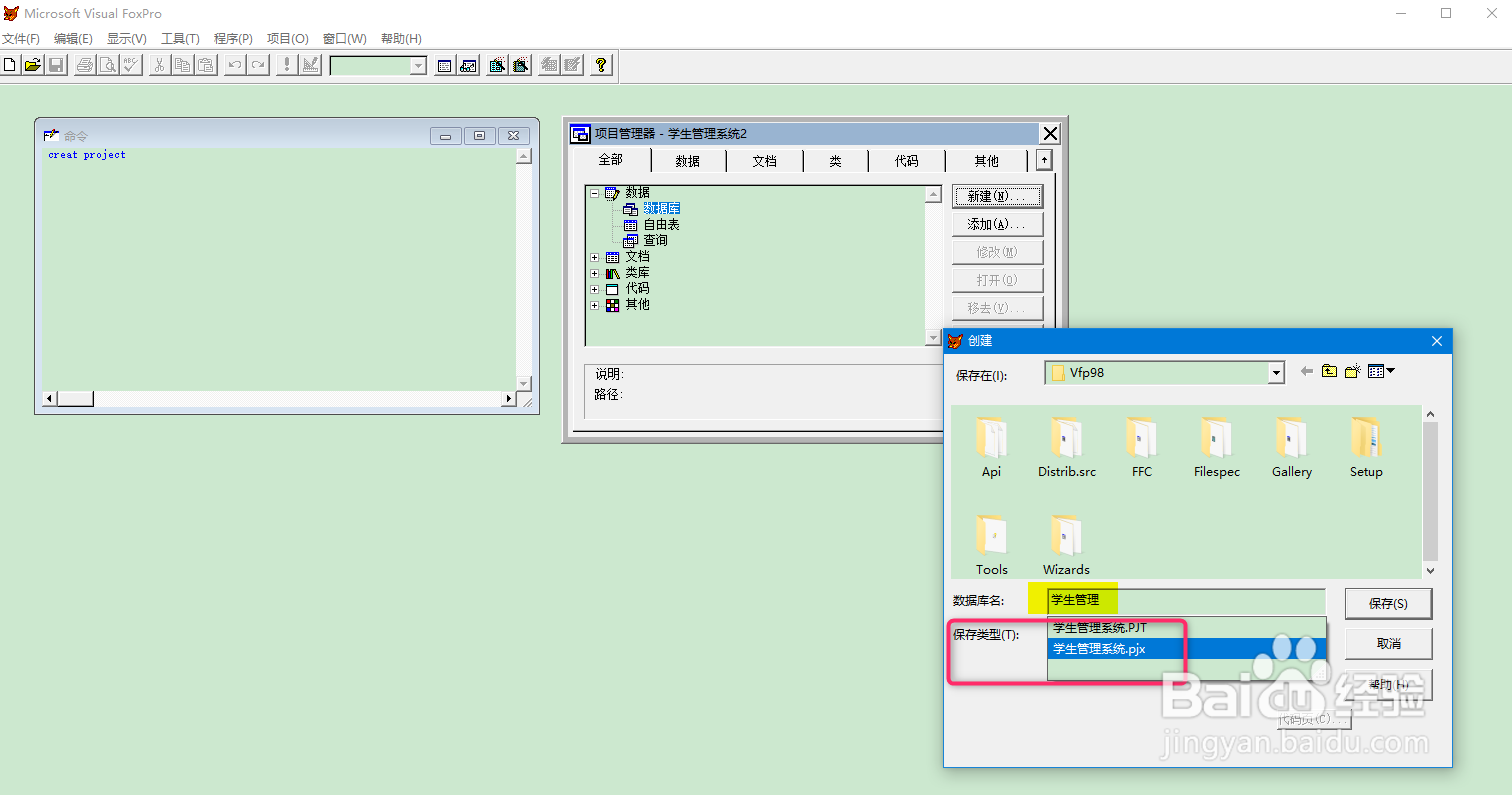Click the 取消 button in the 创建 dialog
Screen dimensions: 1512x795
(1388, 643)
